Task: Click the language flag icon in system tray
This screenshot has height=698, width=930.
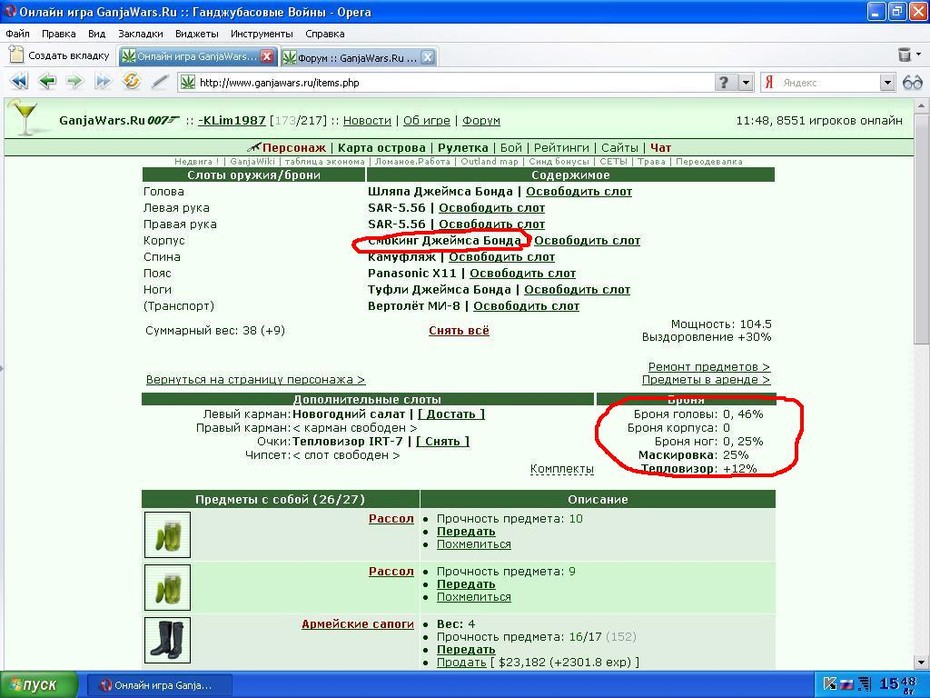Action: point(847,684)
